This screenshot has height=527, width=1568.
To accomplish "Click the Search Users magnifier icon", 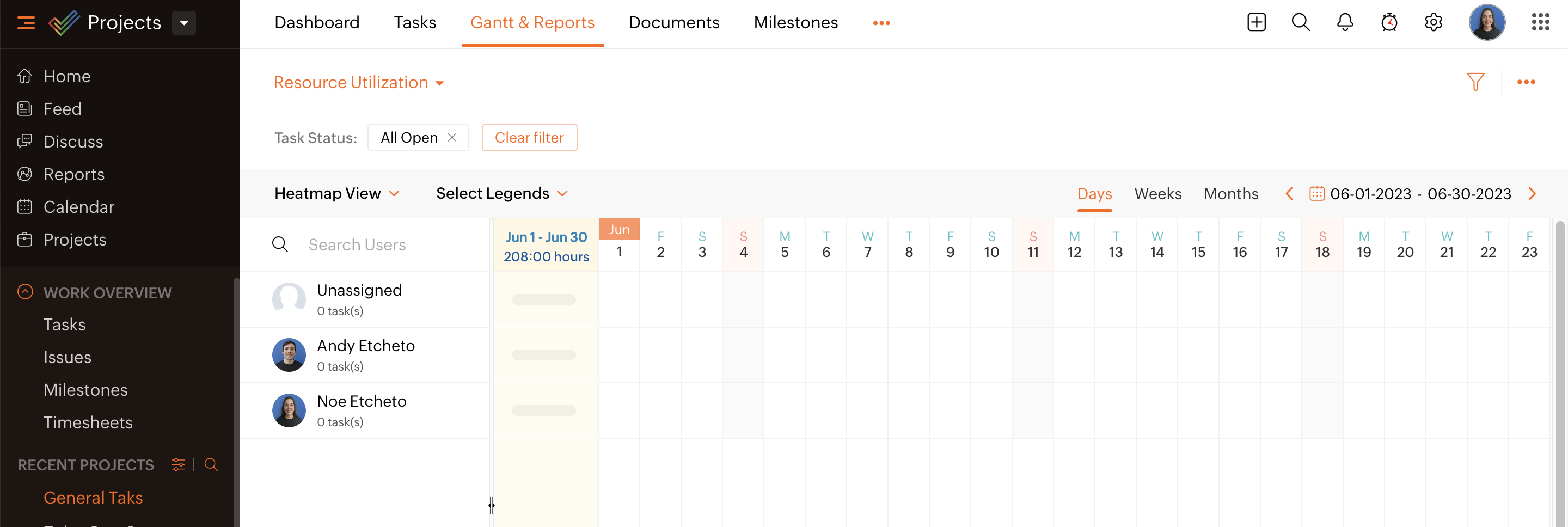I will 280,244.
